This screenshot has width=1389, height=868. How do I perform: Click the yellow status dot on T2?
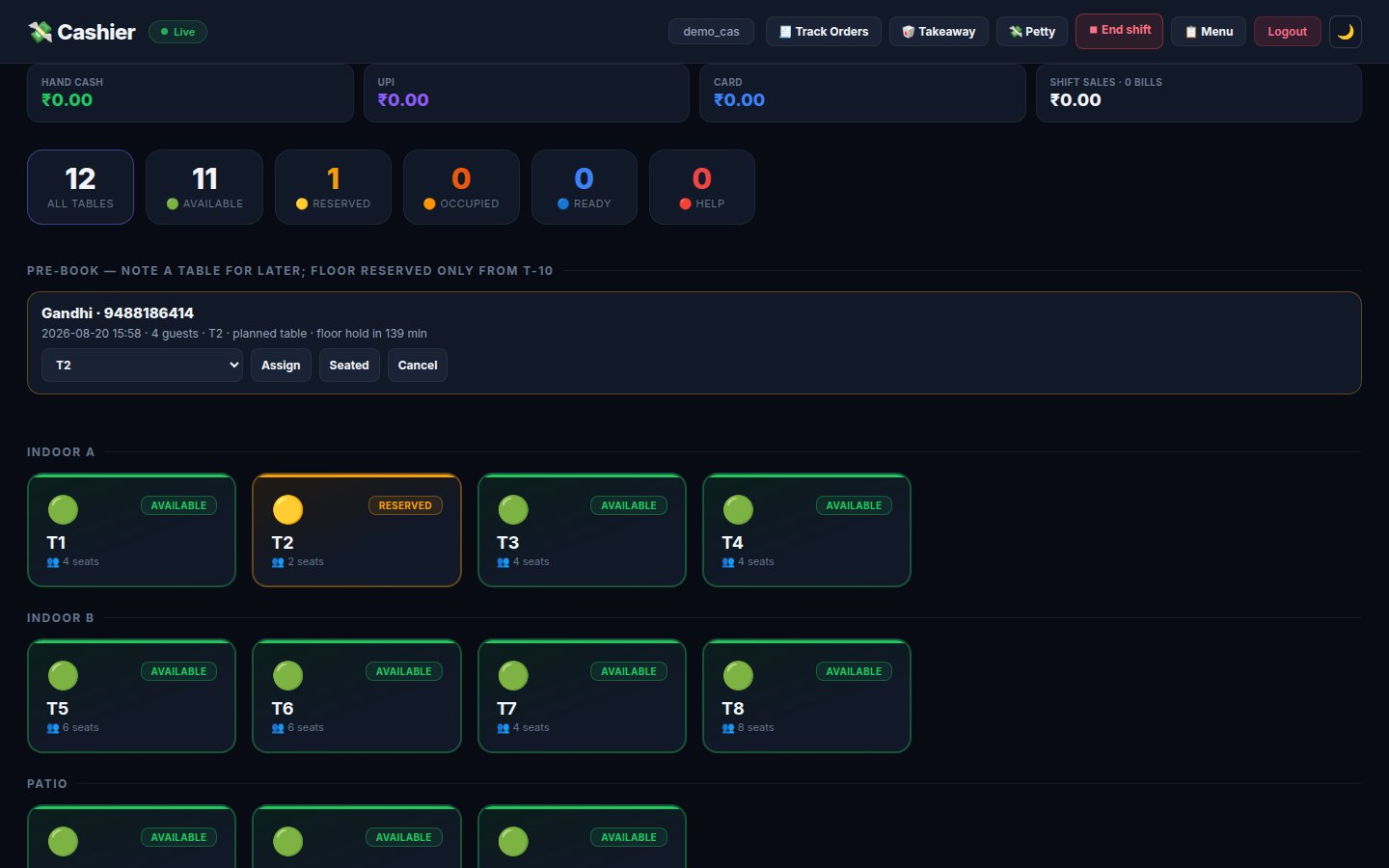pyautogui.click(x=287, y=509)
